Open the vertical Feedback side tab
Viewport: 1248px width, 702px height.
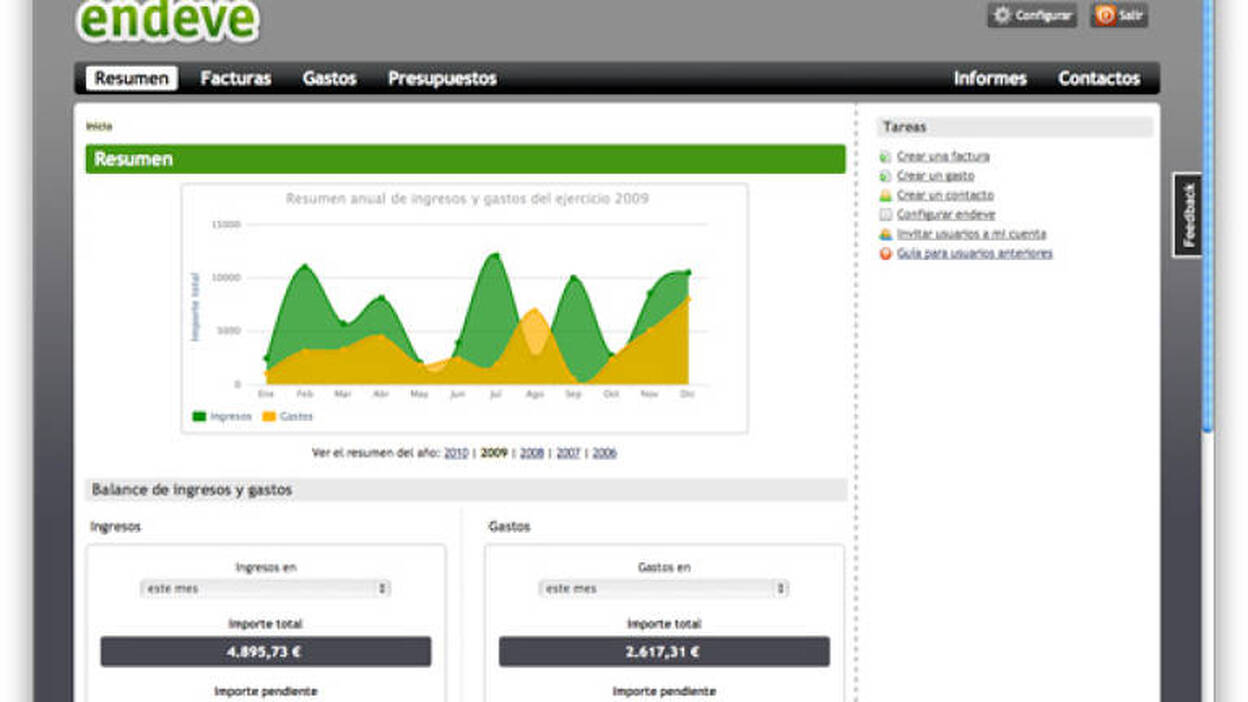tap(1188, 215)
